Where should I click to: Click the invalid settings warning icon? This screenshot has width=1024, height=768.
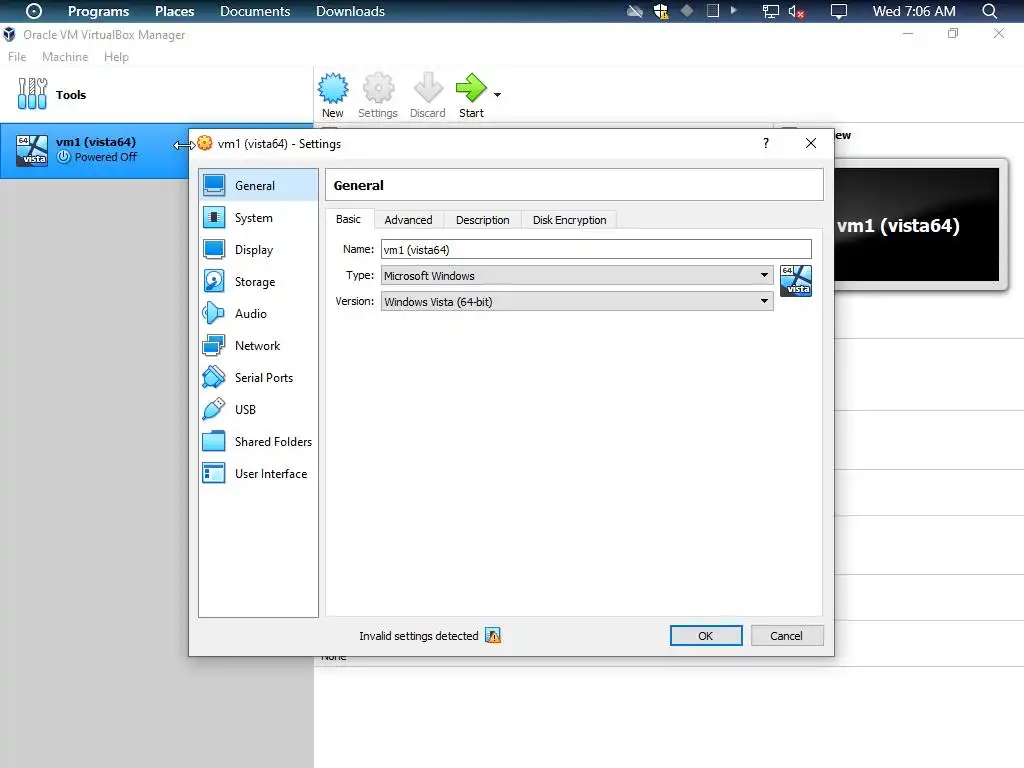tap(493, 635)
